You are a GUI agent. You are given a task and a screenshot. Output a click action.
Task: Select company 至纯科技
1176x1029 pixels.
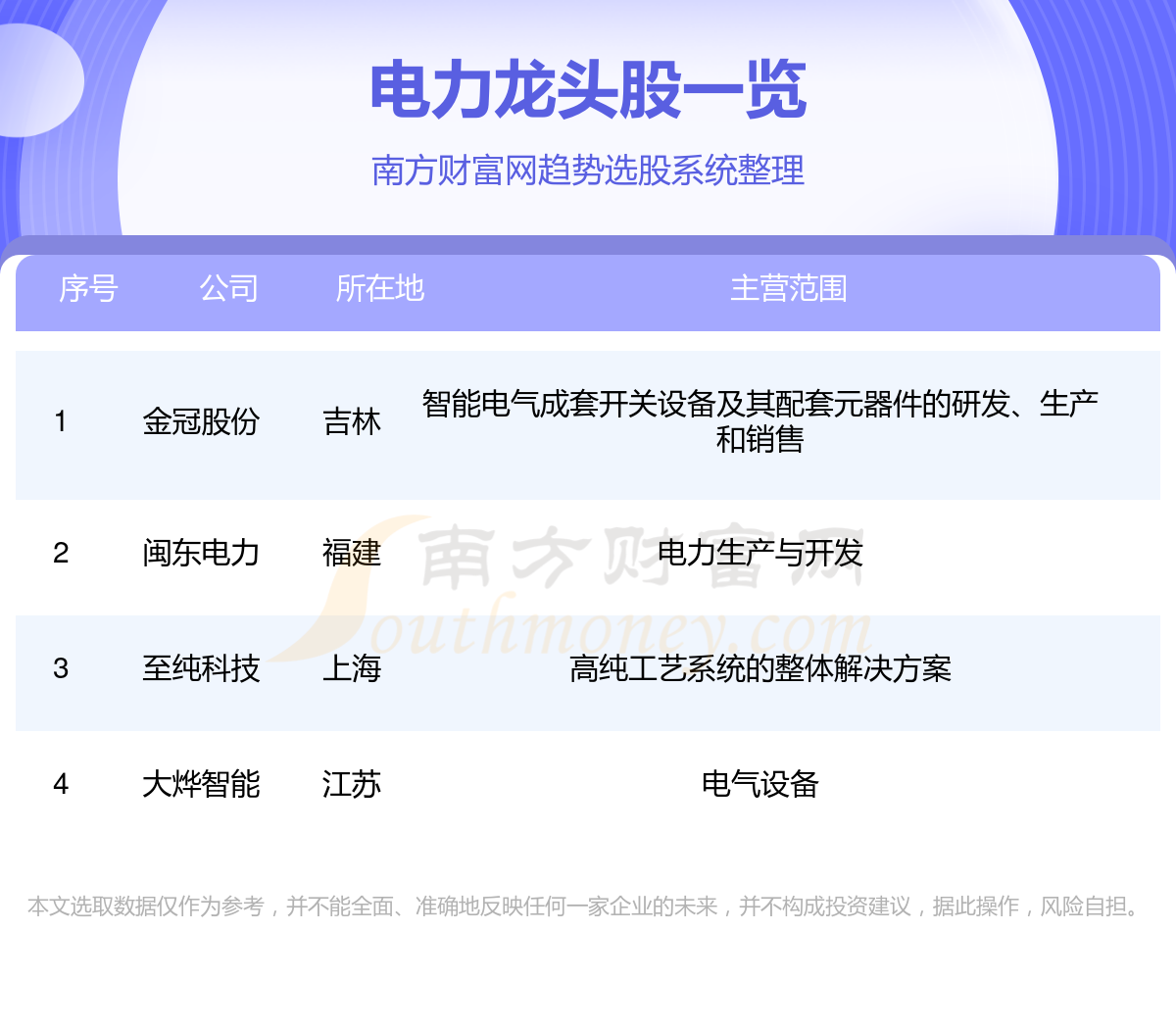point(201,668)
